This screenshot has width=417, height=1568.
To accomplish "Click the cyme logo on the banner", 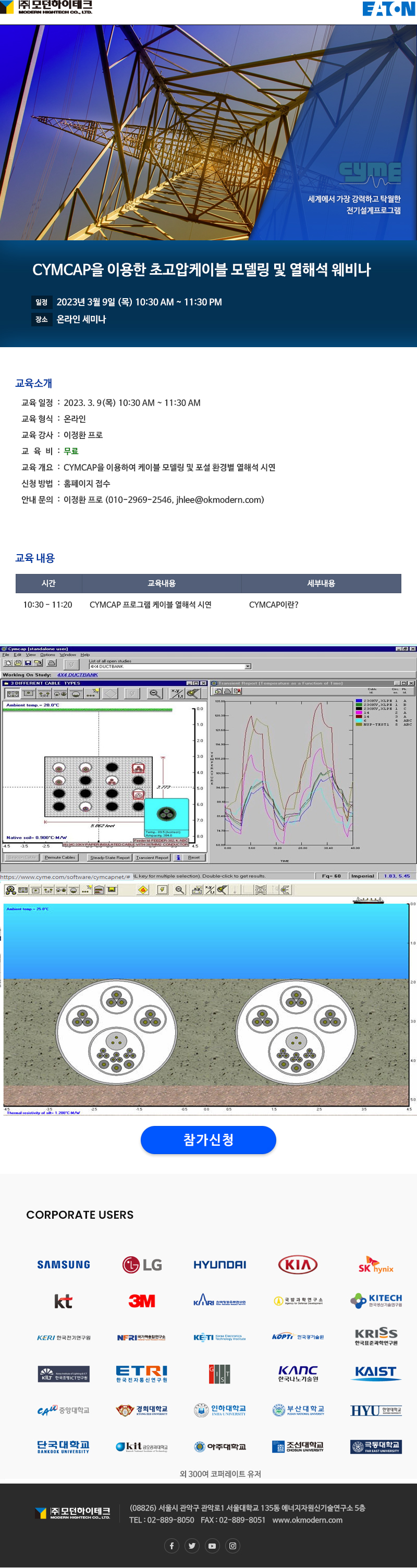I will click(370, 174).
